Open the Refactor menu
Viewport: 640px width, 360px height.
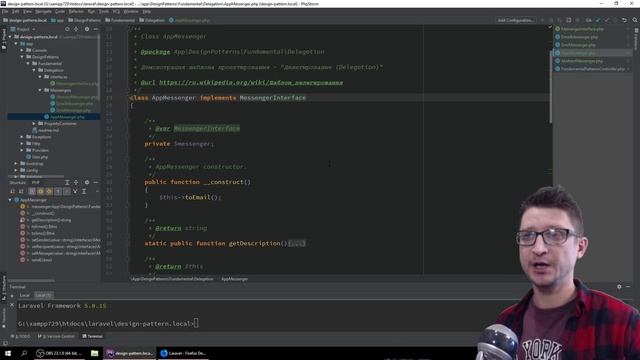point(76,11)
